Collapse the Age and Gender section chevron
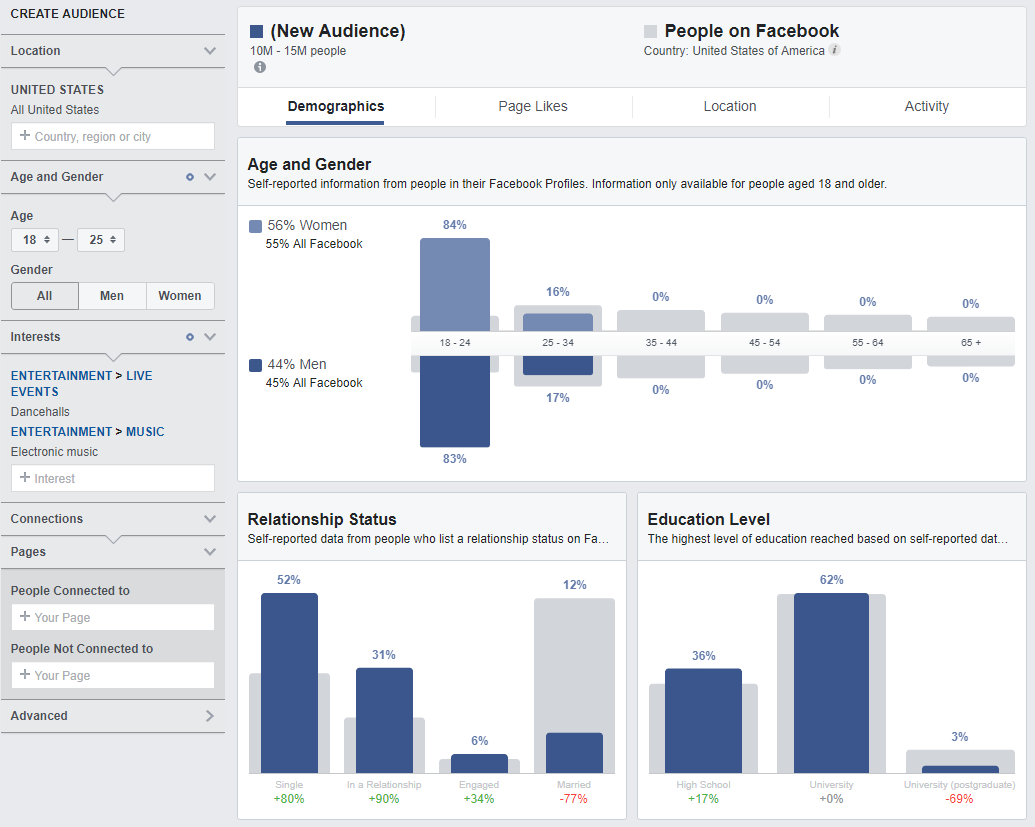 [x=210, y=177]
